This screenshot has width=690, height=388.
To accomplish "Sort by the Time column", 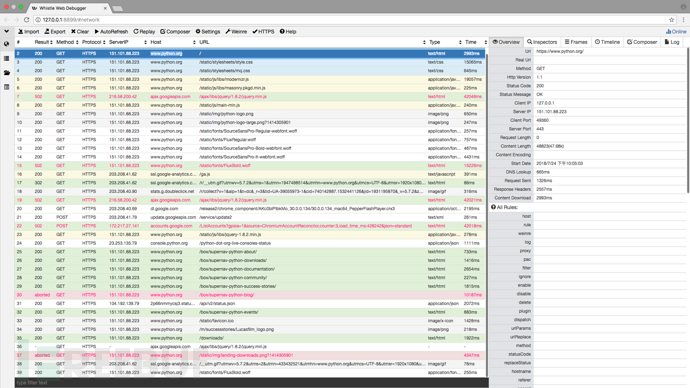I will click(476, 42).
